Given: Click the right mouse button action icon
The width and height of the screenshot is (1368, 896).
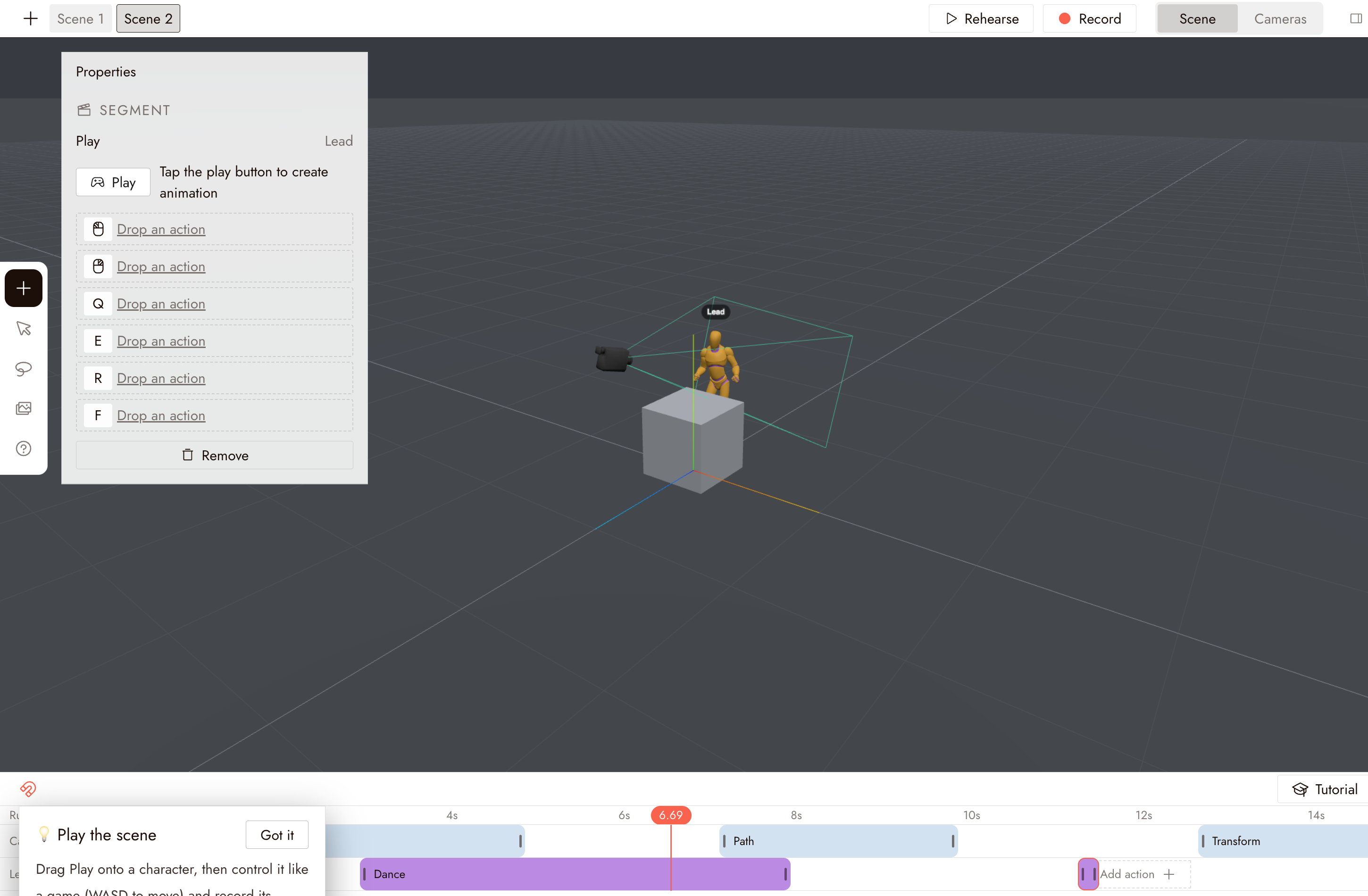Looking at the screenshot, I should (98, 266).
